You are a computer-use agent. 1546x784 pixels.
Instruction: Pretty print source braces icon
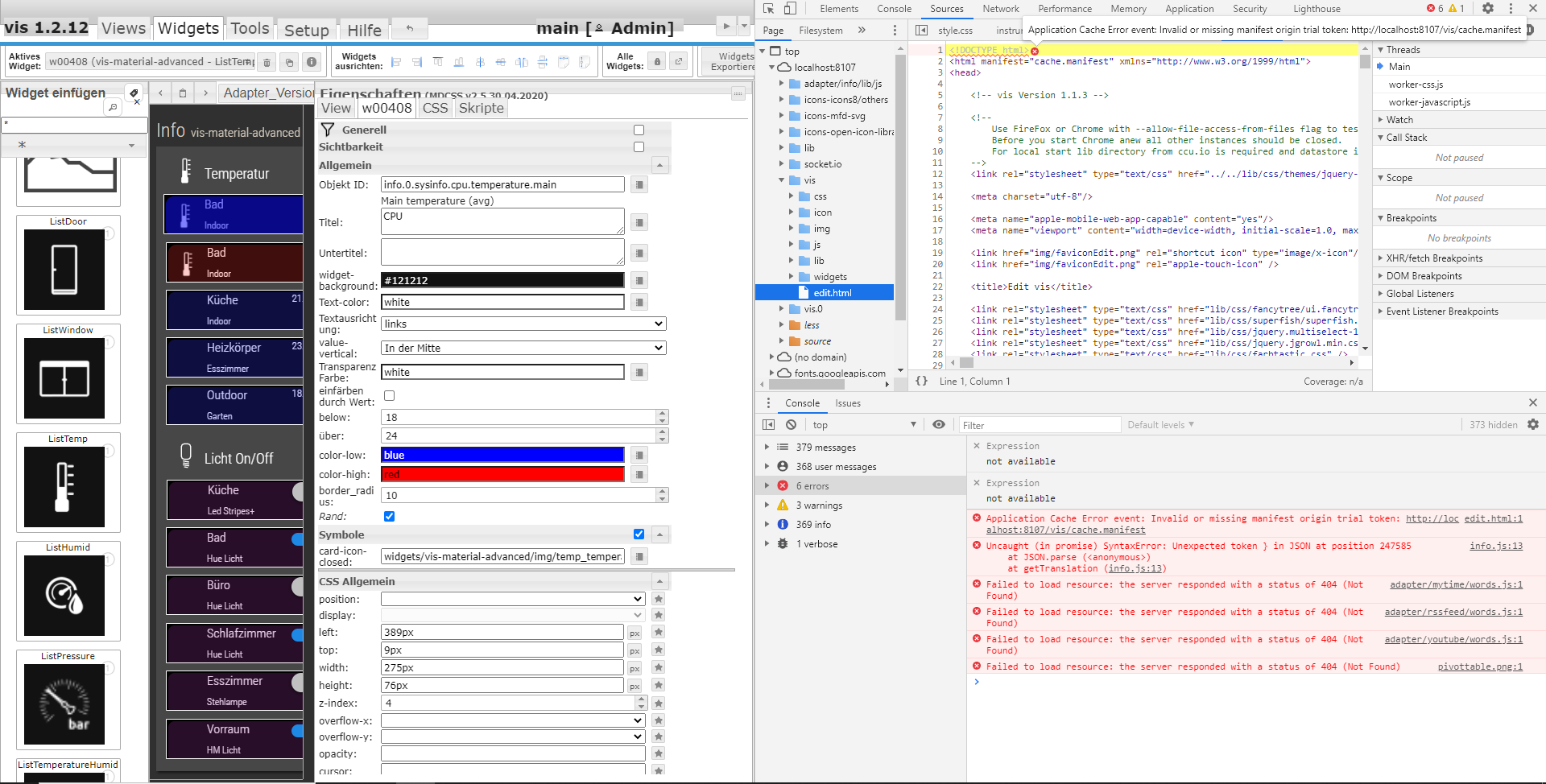(922, 382)
